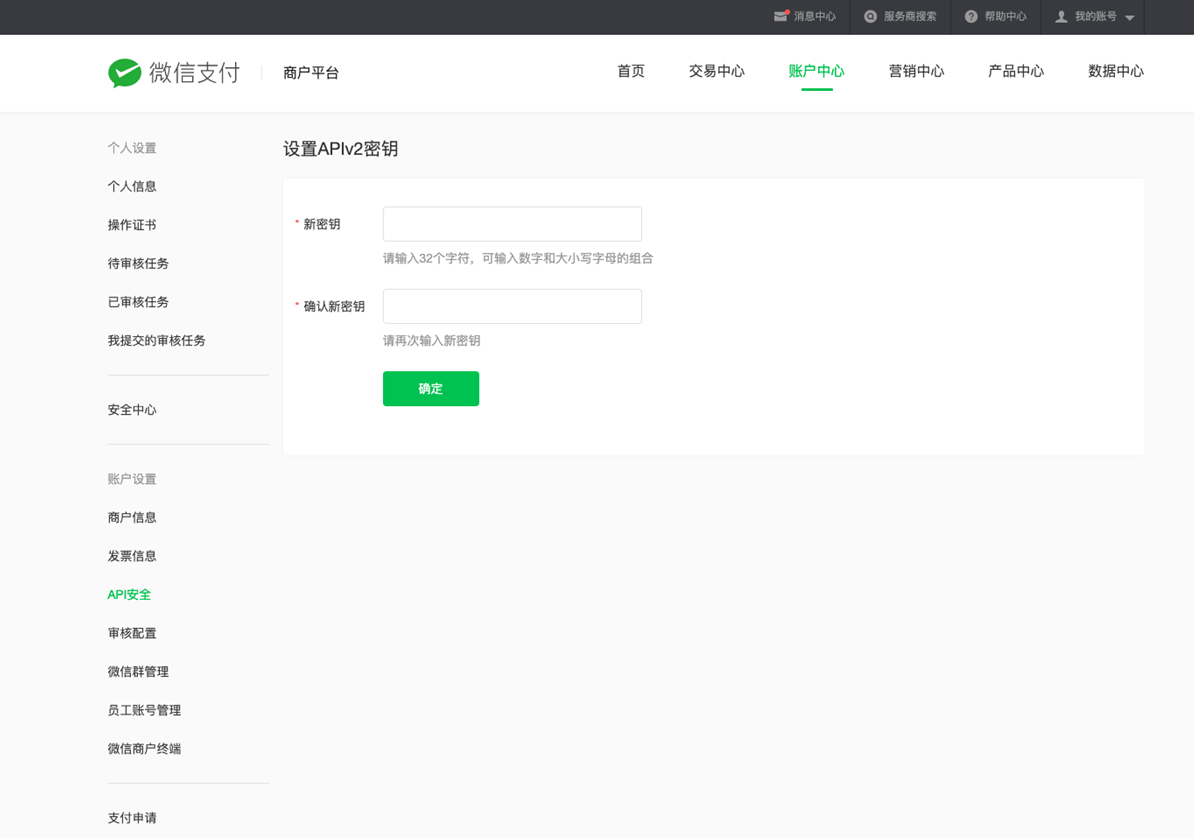
Task: Switch to the 交易中心 tab
Action: point(717,71)
